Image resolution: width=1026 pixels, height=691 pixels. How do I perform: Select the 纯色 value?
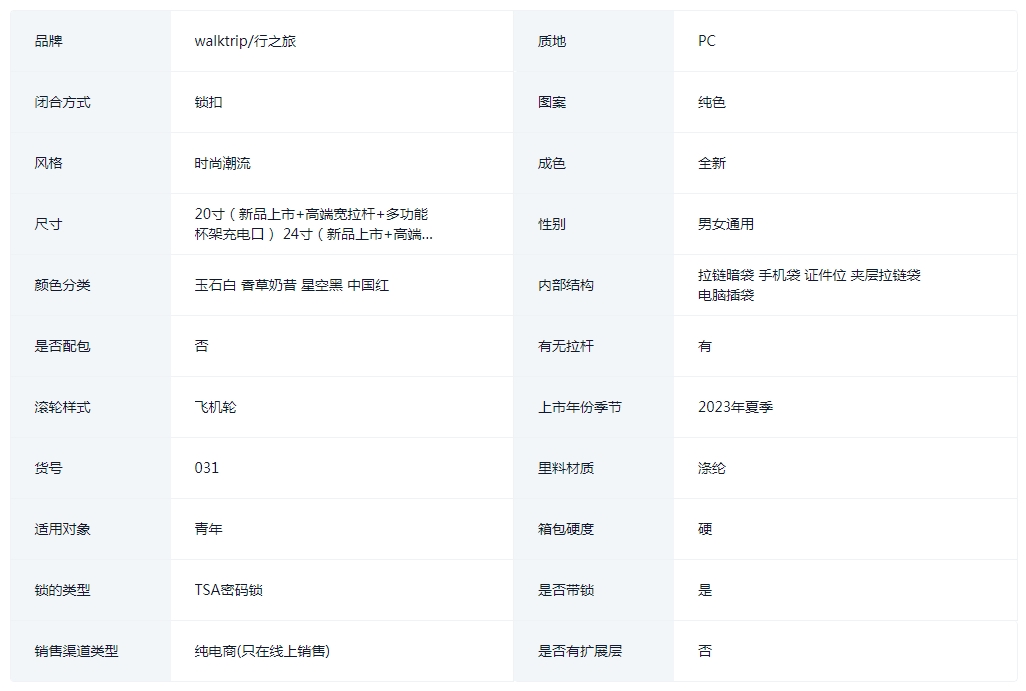pyautogui.click(x=712, y=102)
